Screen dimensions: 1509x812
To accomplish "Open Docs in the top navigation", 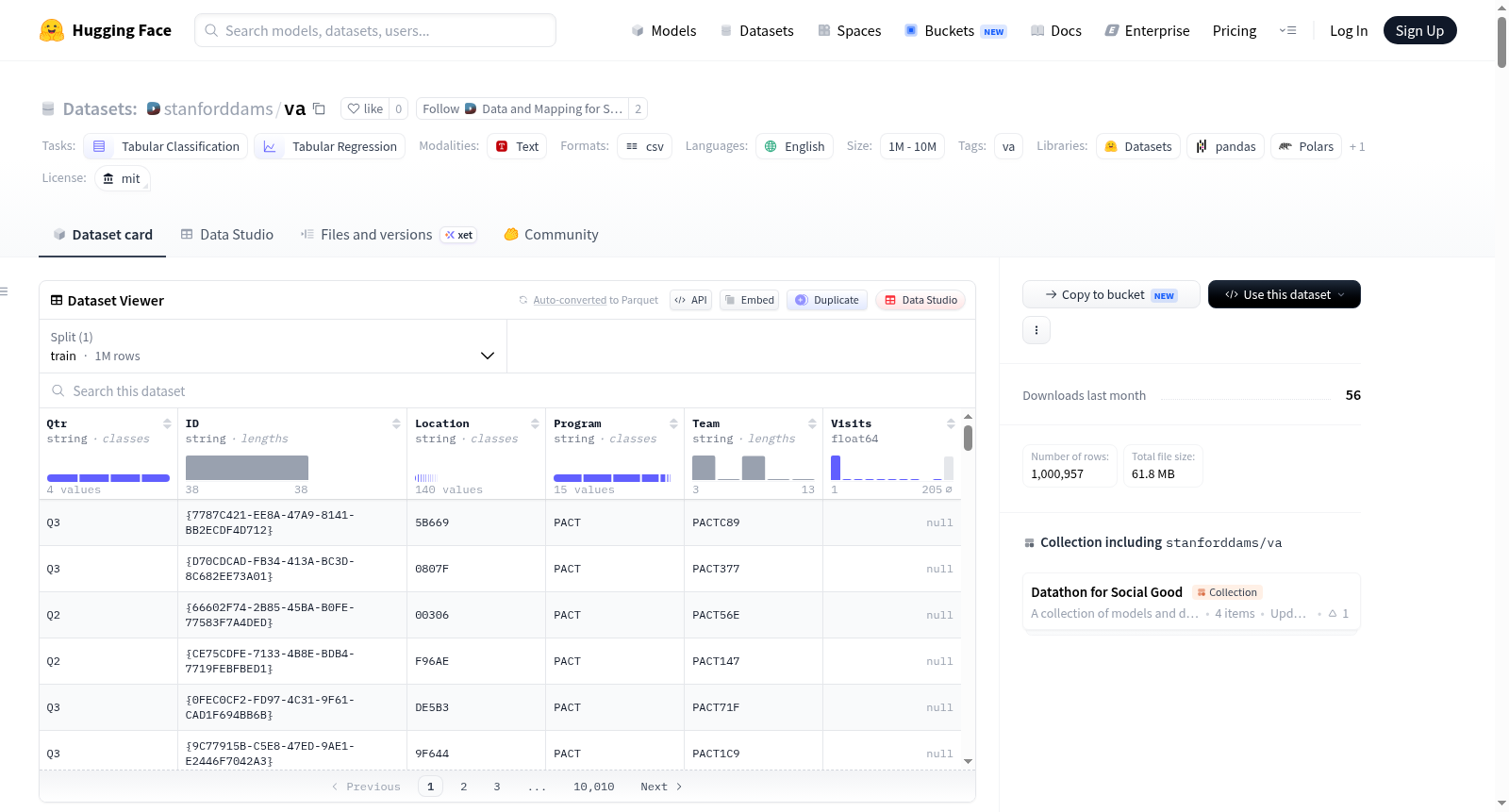I will pos(1056,30).
